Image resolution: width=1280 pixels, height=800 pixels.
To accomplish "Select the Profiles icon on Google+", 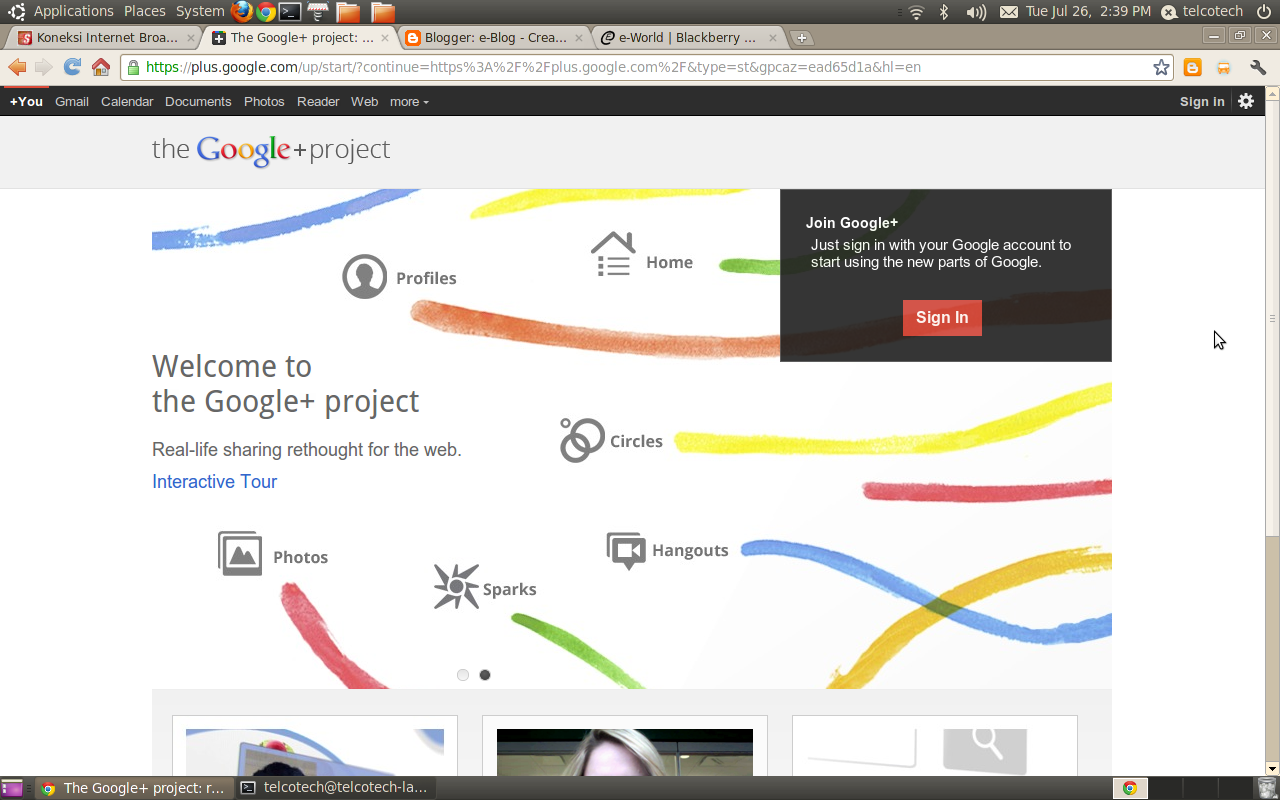I will tap(365, 276).
